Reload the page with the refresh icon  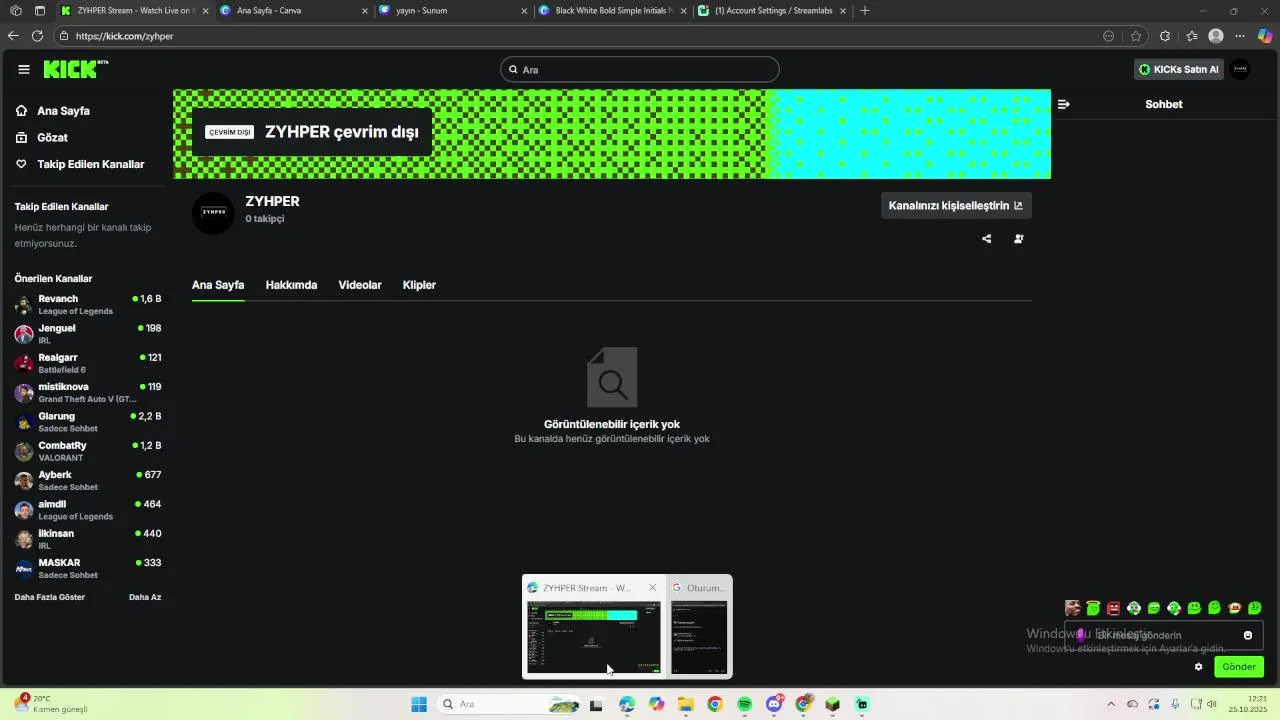tap(37, 36)
